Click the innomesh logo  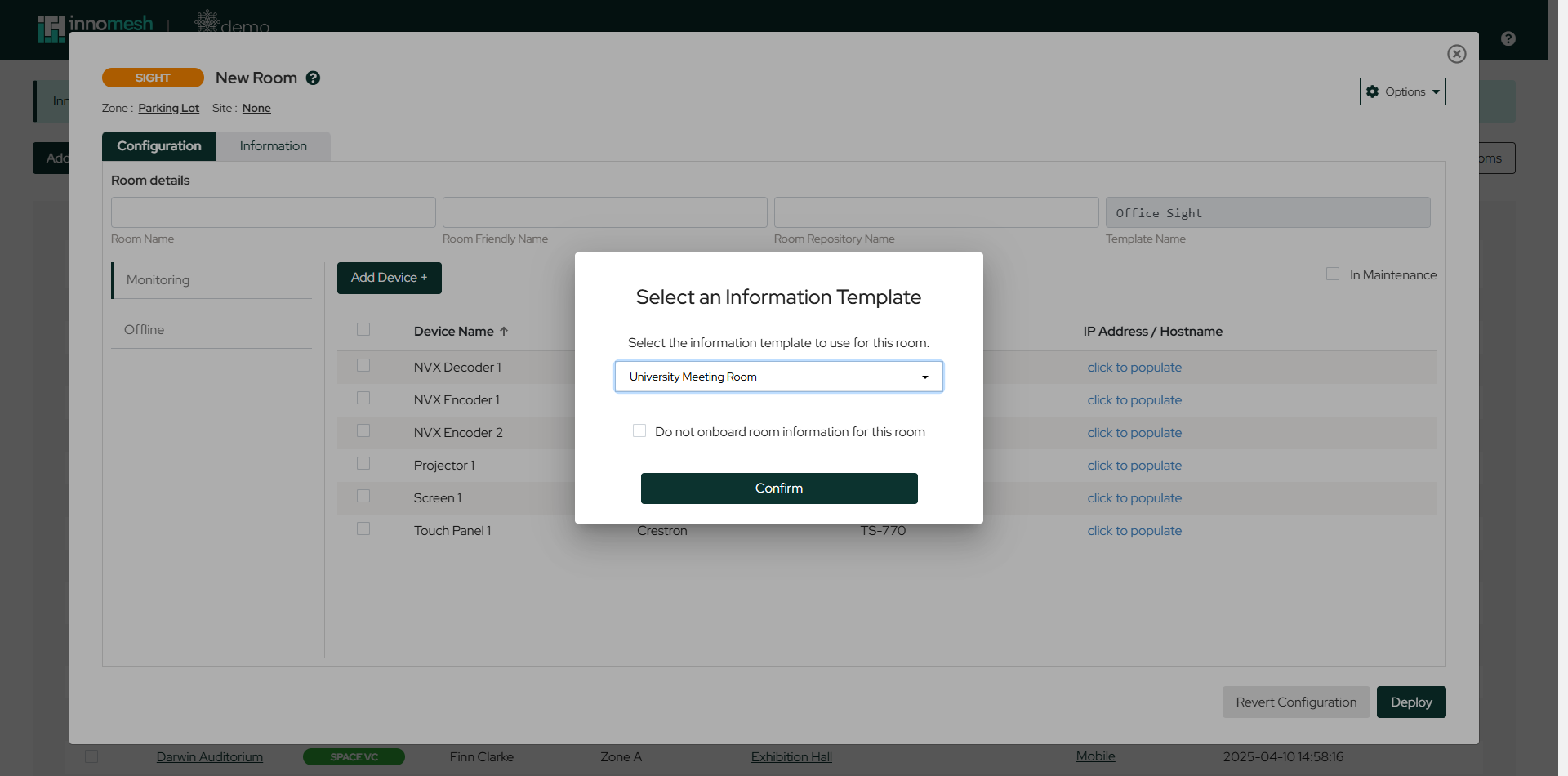pos(96,27)
